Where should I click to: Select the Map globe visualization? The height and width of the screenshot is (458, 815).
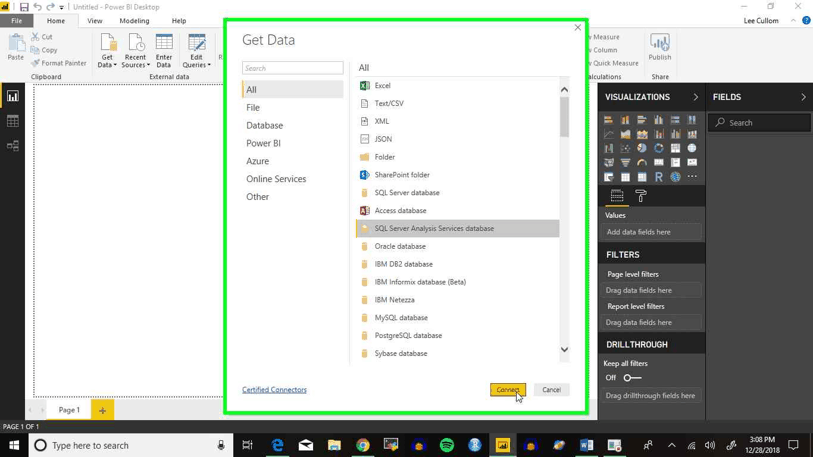(692, 148)
